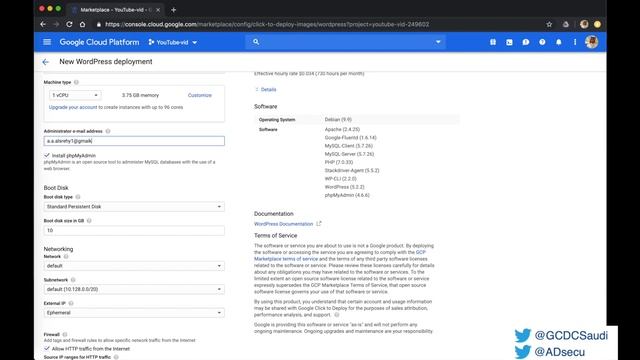Show help for Boot disk type
This screenshot has width=640, height=360.
tap(78, 197)
